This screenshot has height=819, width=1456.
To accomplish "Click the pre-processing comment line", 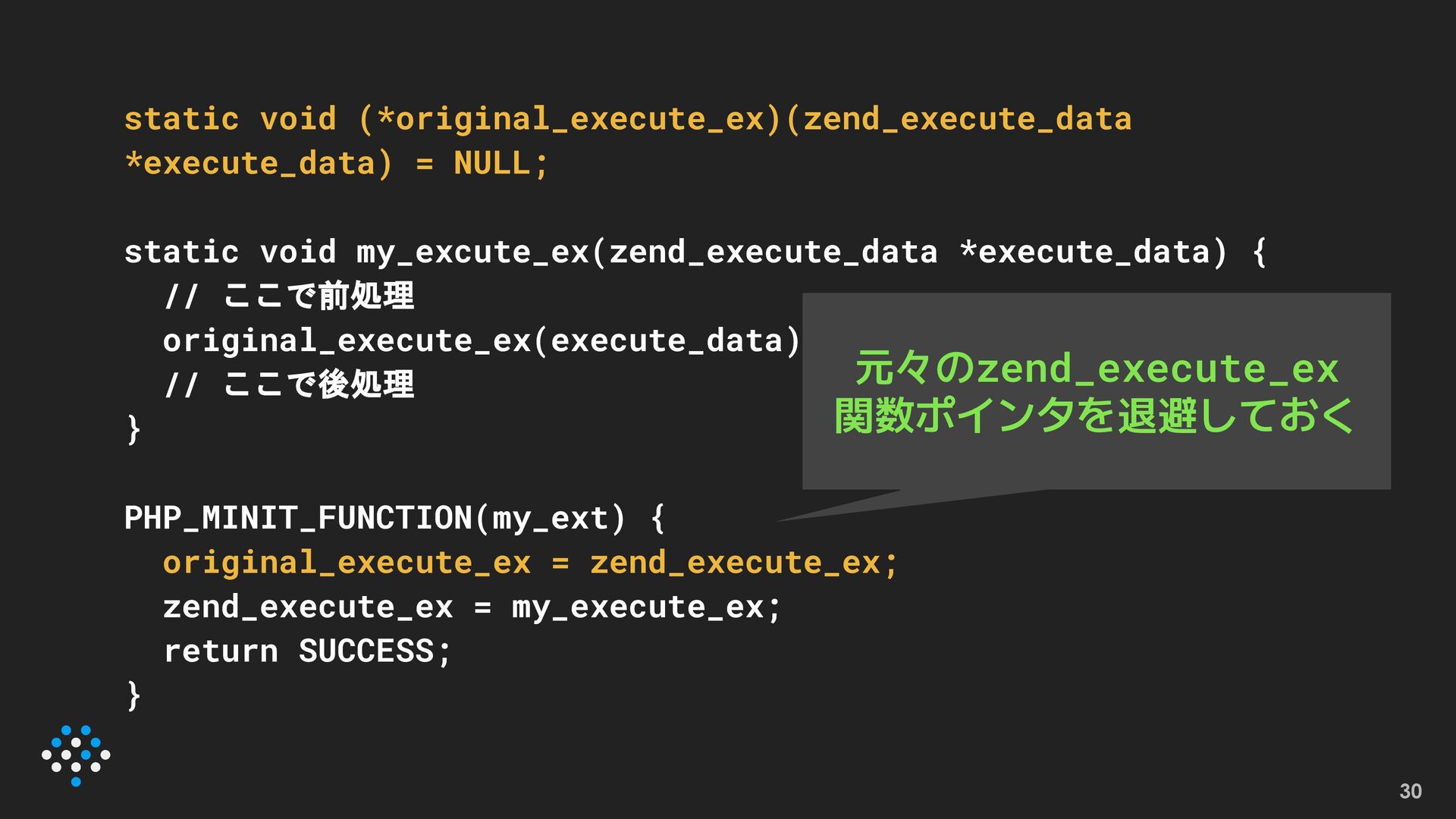I will (289, 296).
